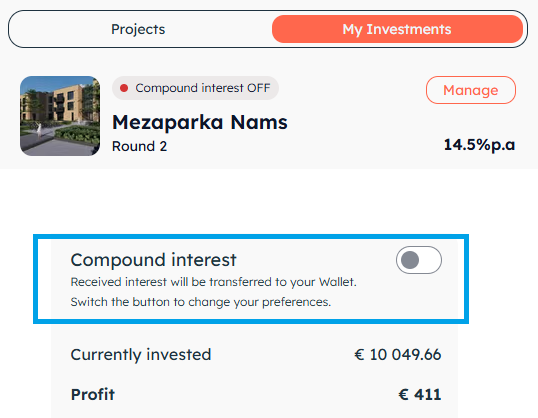This screenshot has height=418, width=538.
Task: Click the Manage button
Action: point(470,90)
